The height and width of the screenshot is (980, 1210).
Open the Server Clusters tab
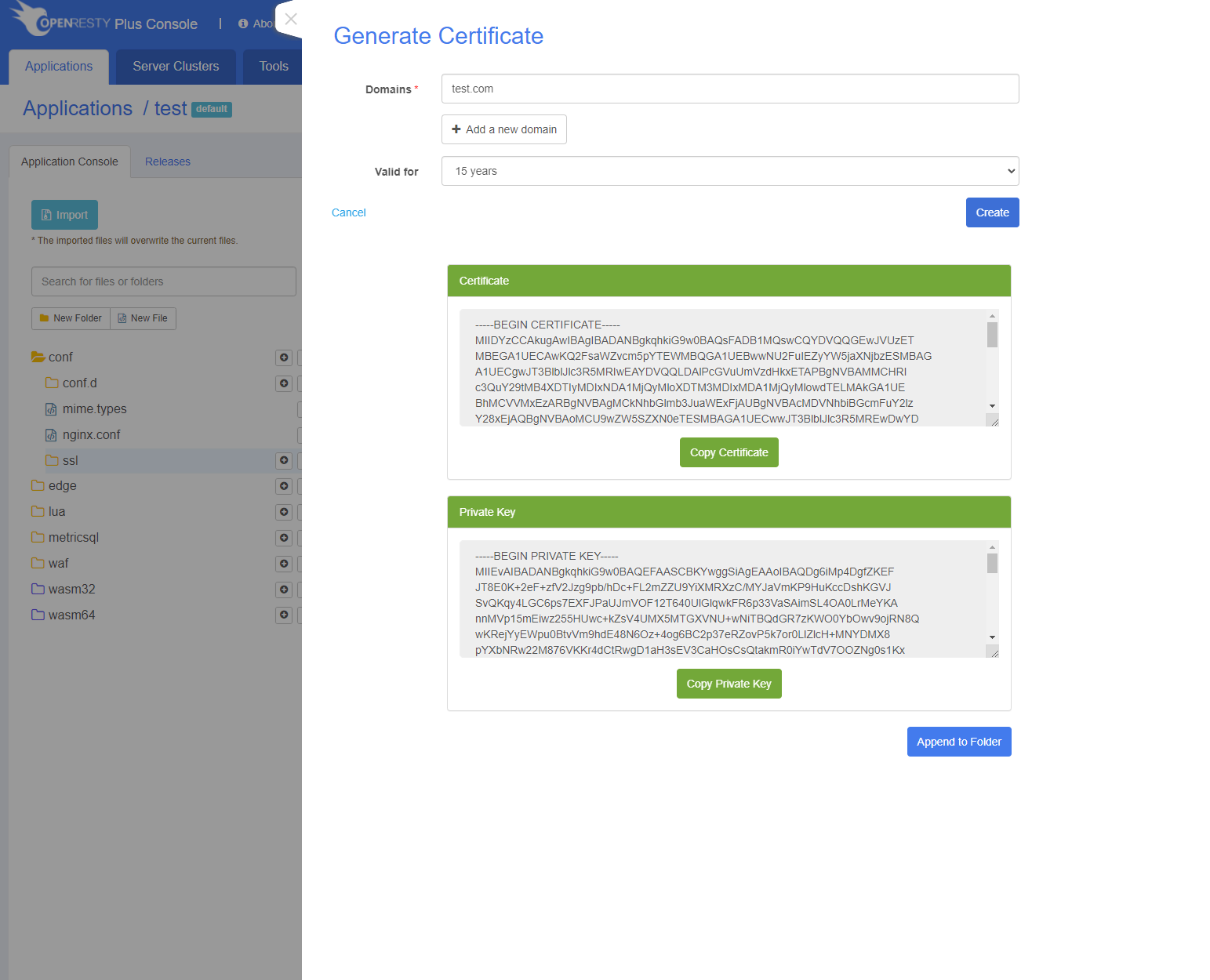[176, 67]
